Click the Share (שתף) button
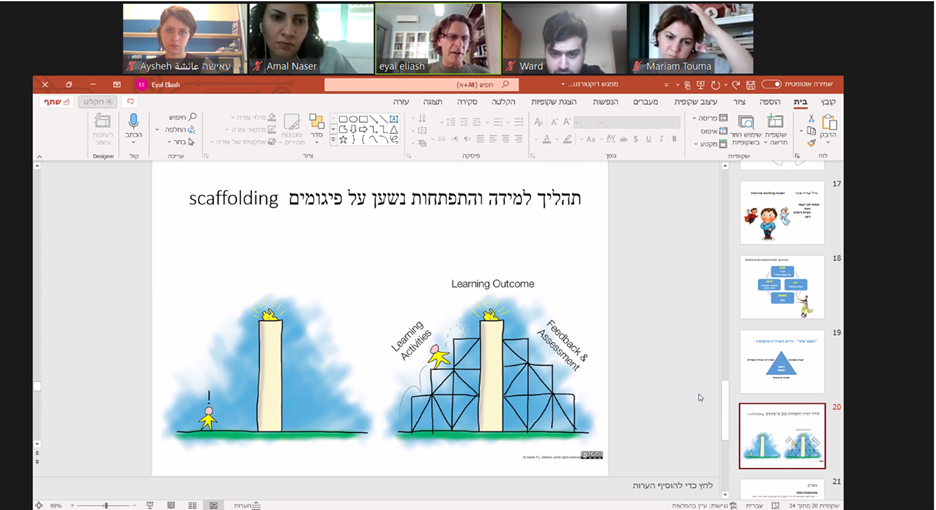The height and width of the screenshot is (510, 936). tap(56, 102)
